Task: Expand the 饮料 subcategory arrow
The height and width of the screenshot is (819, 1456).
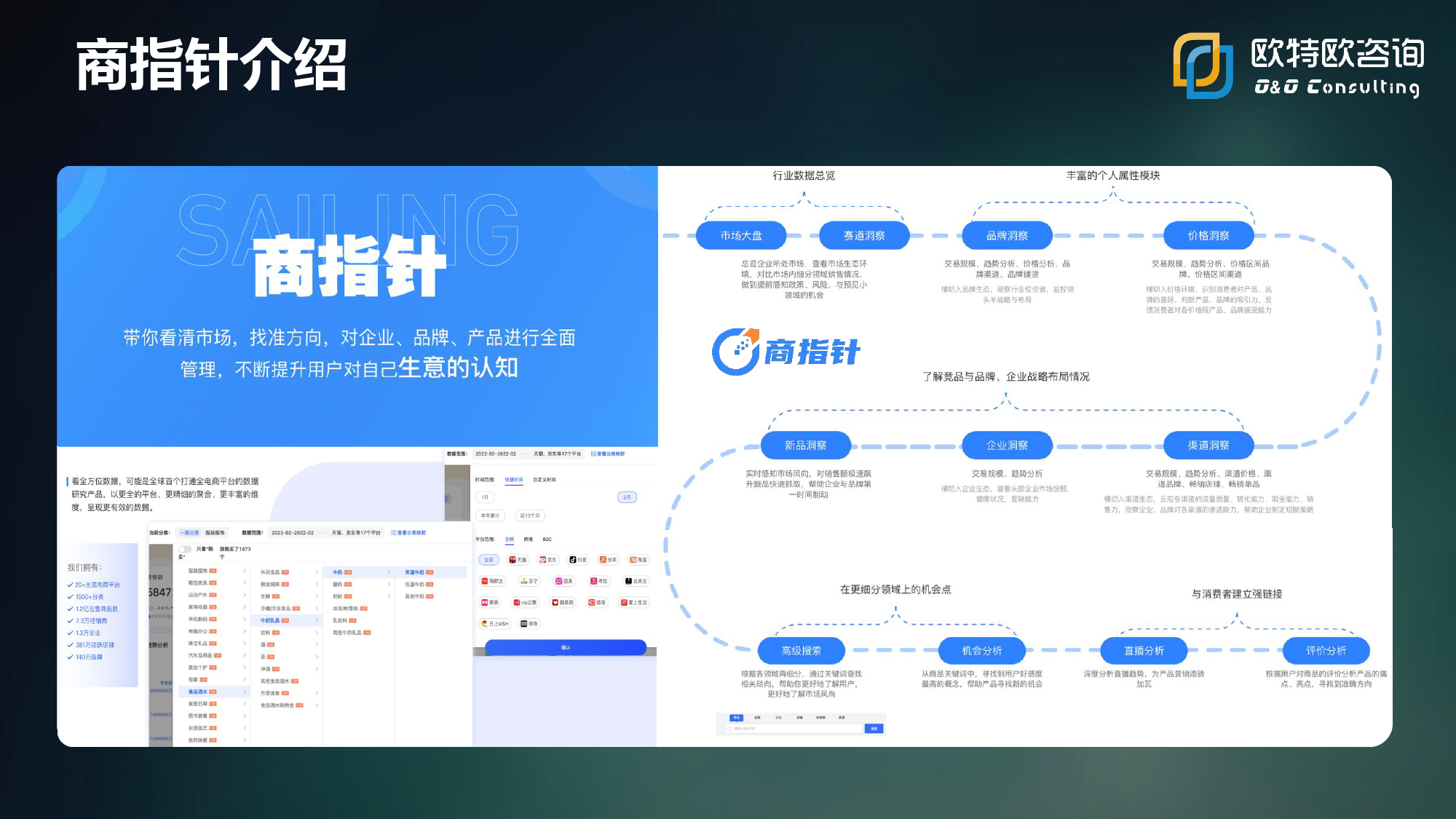Action: click(x=317, y=633)
